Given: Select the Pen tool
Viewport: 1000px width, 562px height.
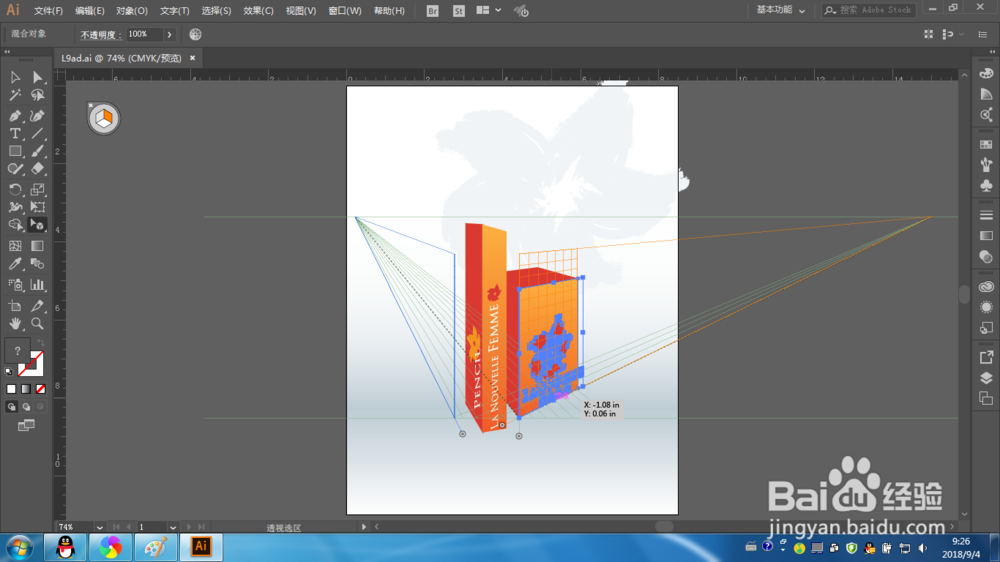Looking at the screenshot, I should 15,116.
